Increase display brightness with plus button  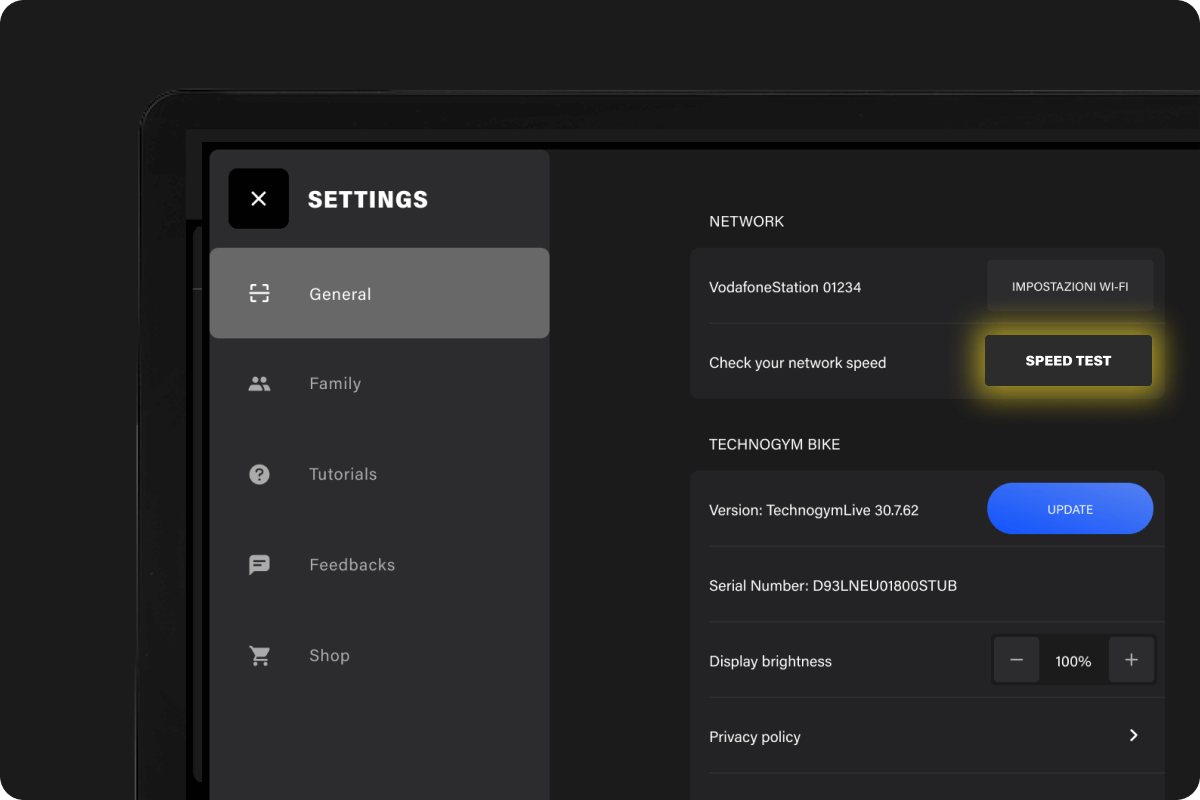coord(1131,660)
